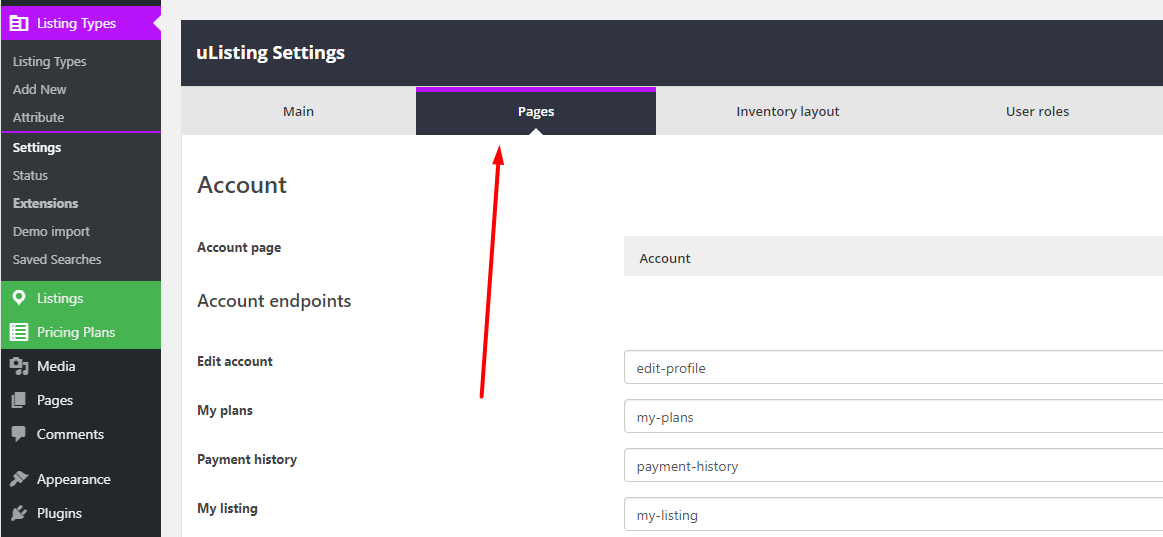The image size is (1163, 537).
Task: Click the Appearance paintbrush icon
Action: [x=19, y=479]
